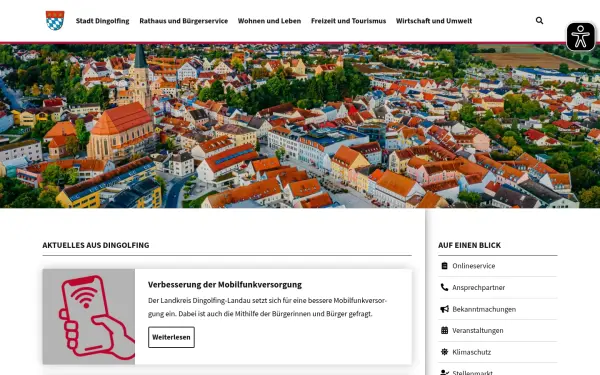Click the Weiterlesen button
600x375 pixels.
coord(171,337)
